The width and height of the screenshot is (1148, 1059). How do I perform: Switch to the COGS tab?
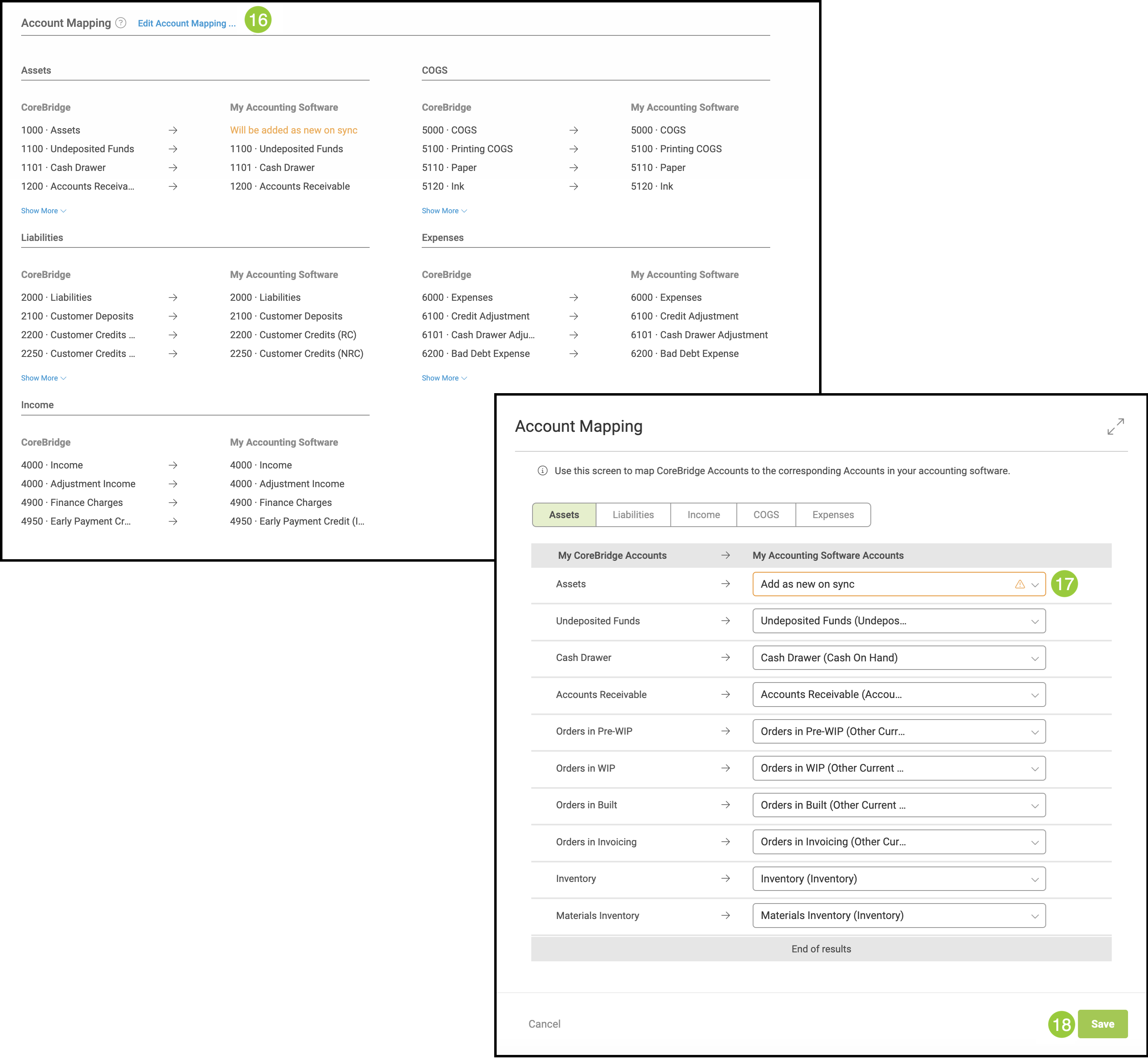pyautogui.click(x=766, y=514)
